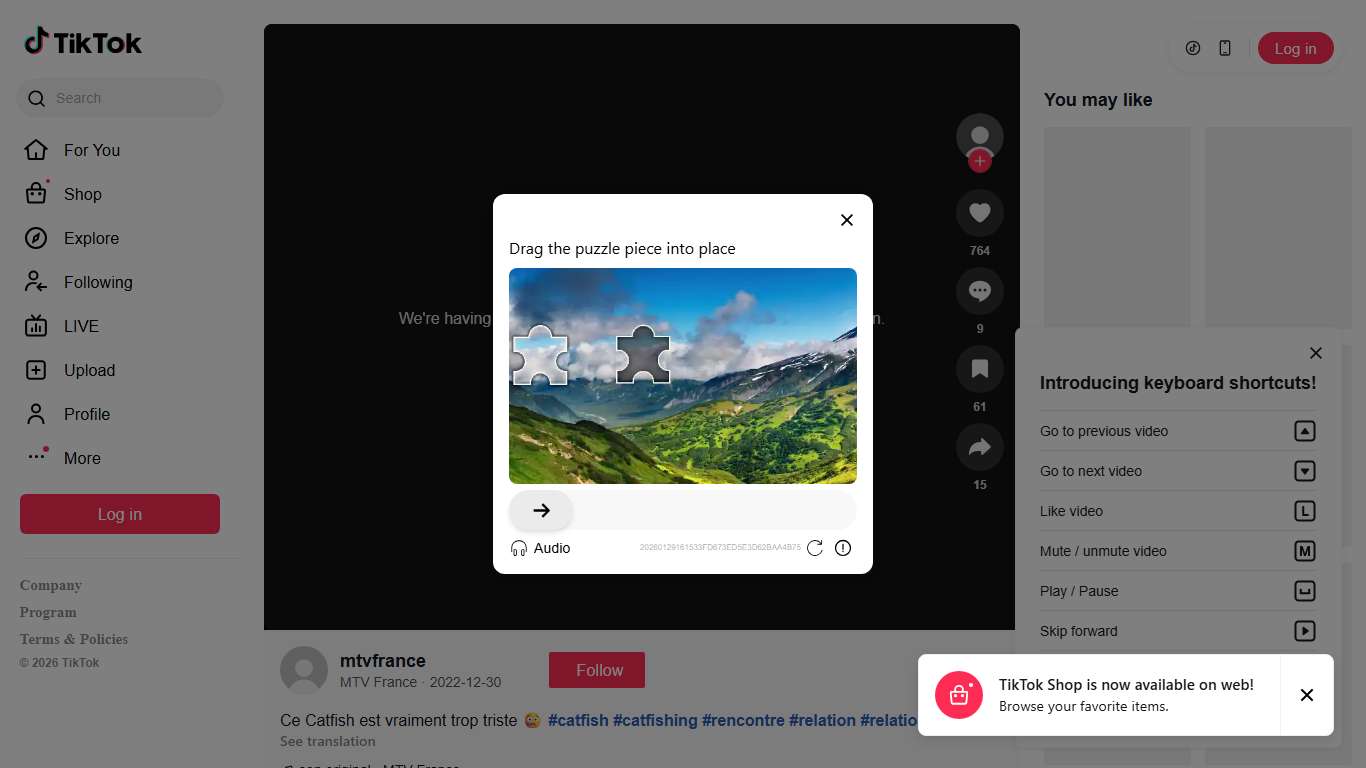Open the comments speech bubble icon
Screen dimensions: 1366x768
[979, 291]
